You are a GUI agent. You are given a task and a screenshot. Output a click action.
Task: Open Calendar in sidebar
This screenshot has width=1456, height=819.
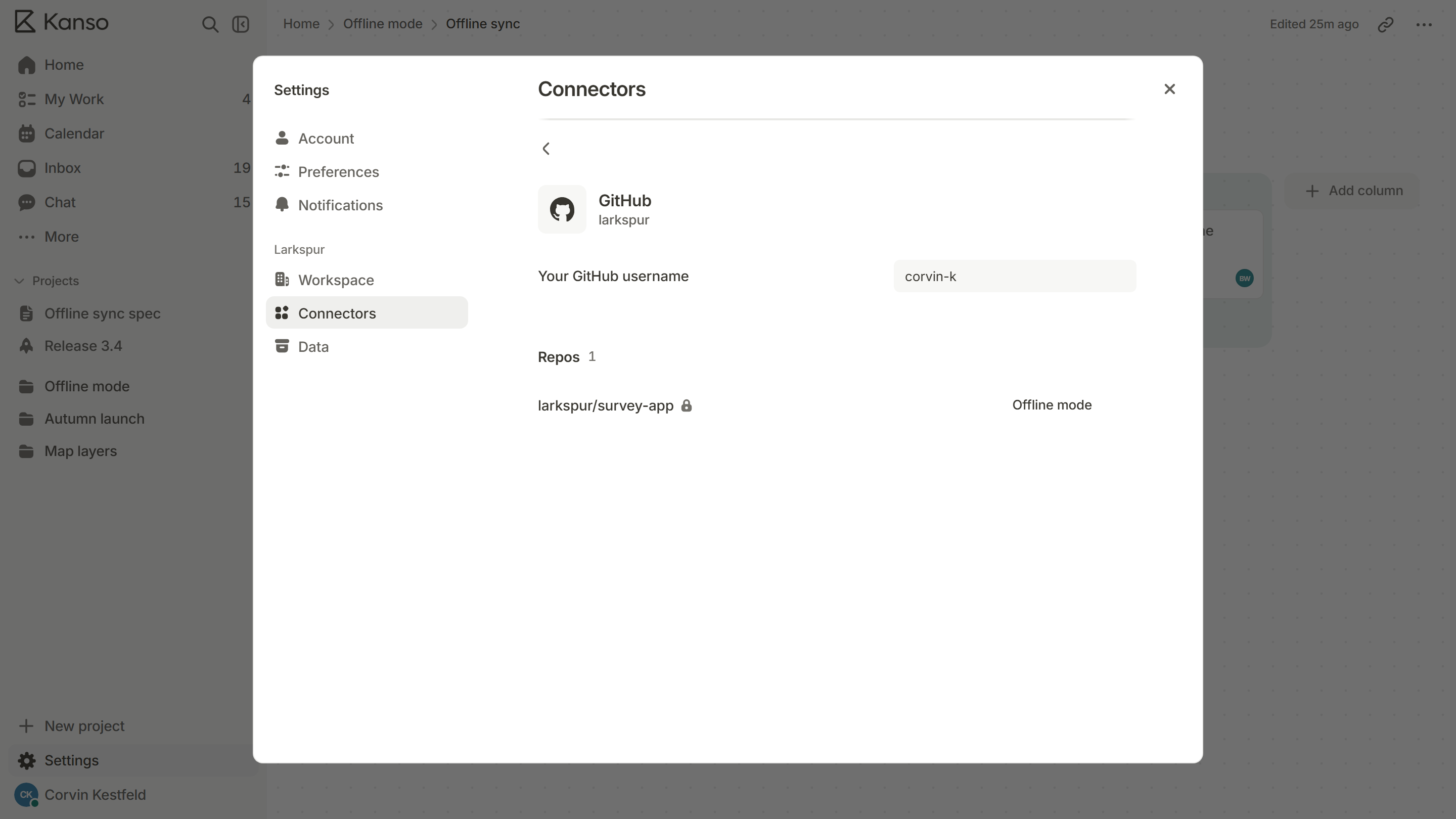pos(133,134)
